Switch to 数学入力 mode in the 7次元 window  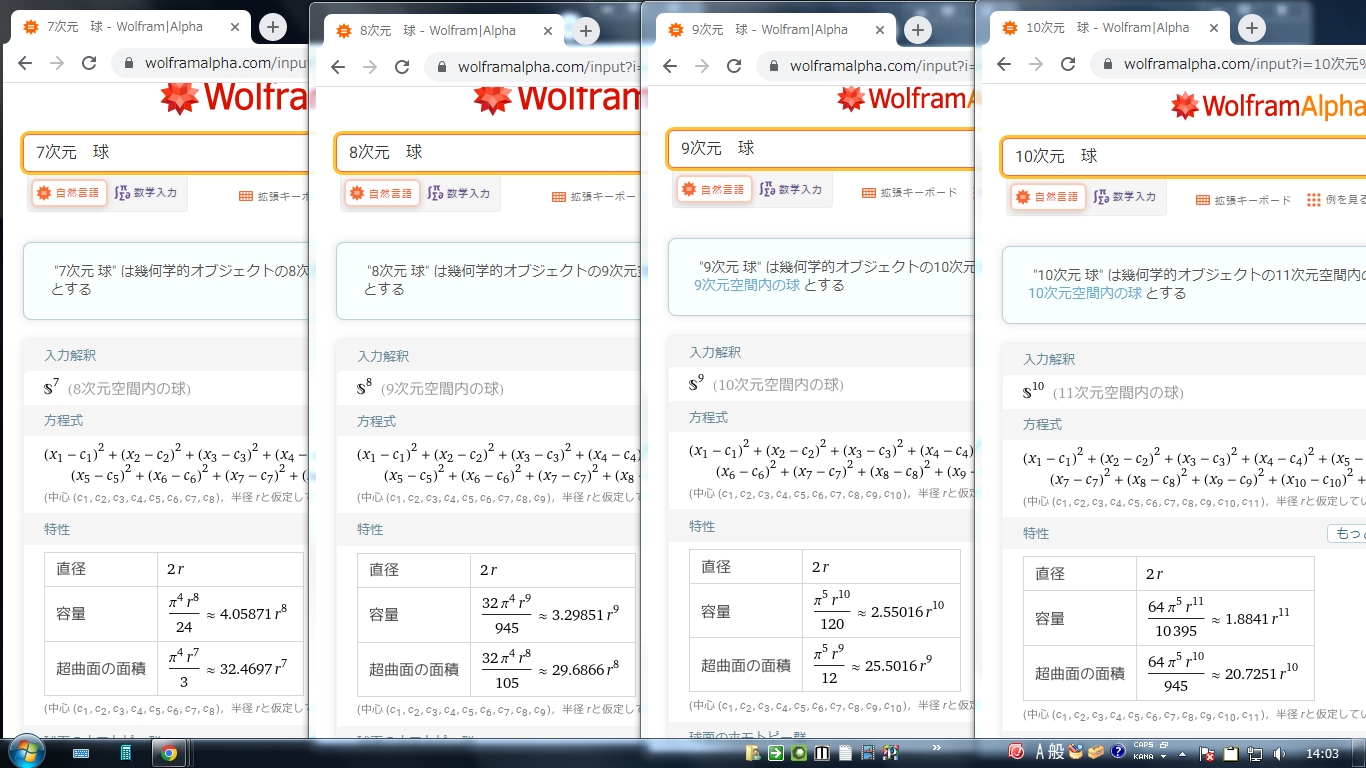[x=146, y=193]
